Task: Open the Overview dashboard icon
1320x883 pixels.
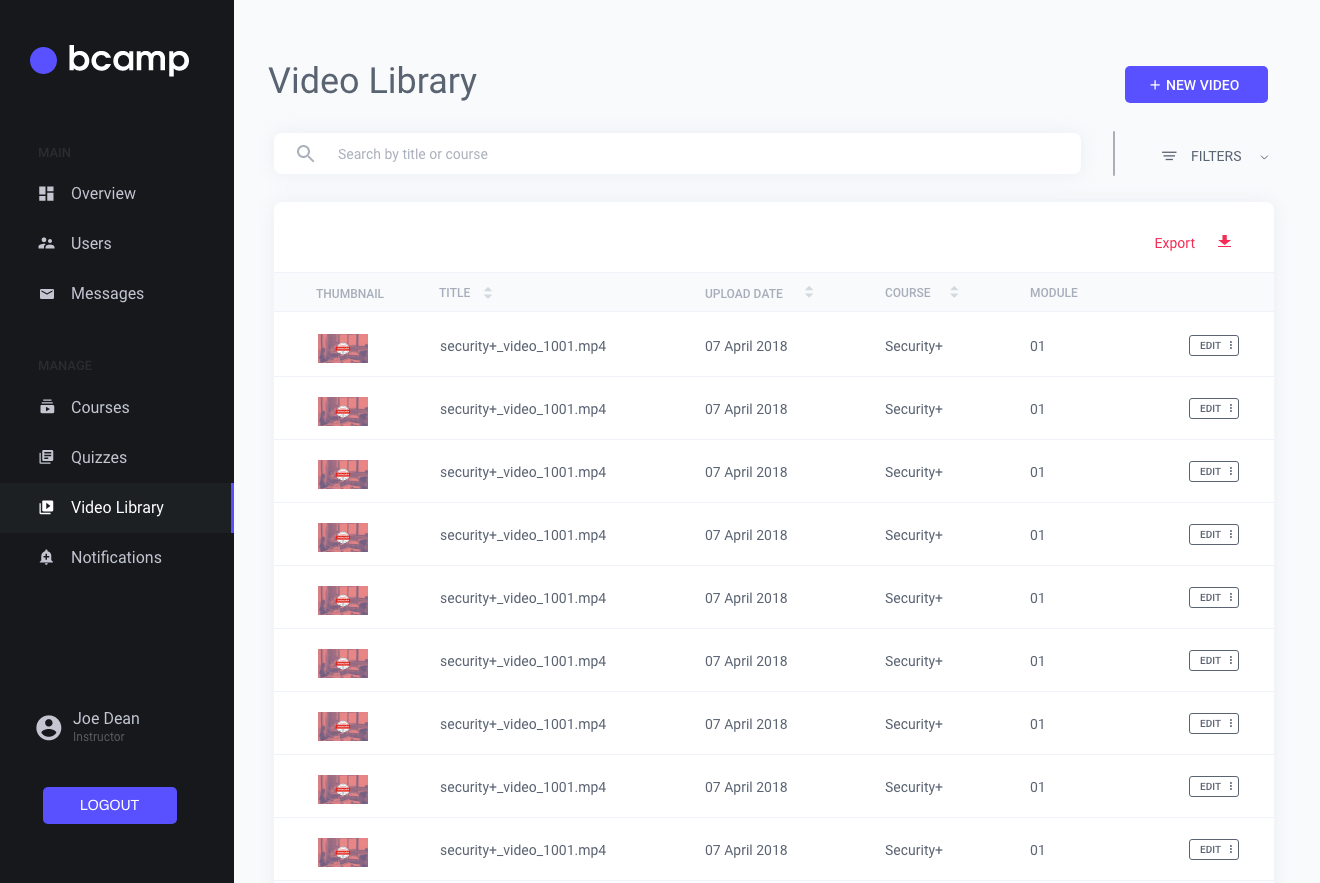Action: pyautogui.click(x=46, y=193)
